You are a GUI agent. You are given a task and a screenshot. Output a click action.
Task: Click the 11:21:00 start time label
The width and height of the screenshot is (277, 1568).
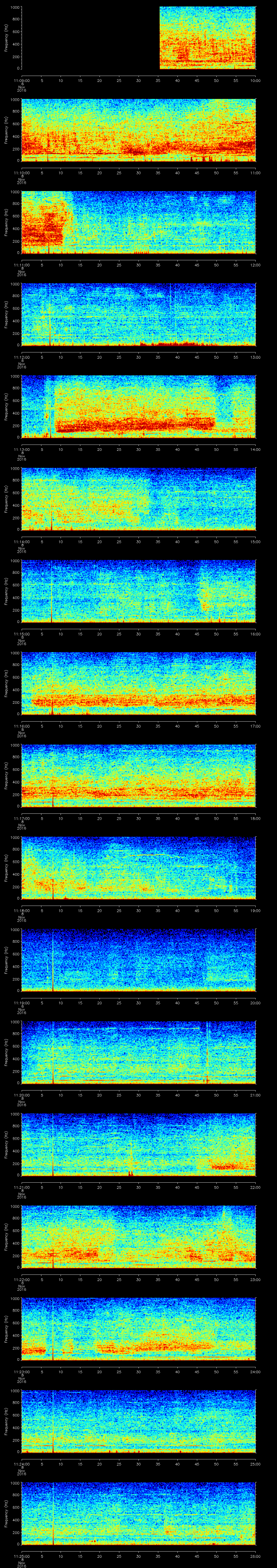[21, 1187]
